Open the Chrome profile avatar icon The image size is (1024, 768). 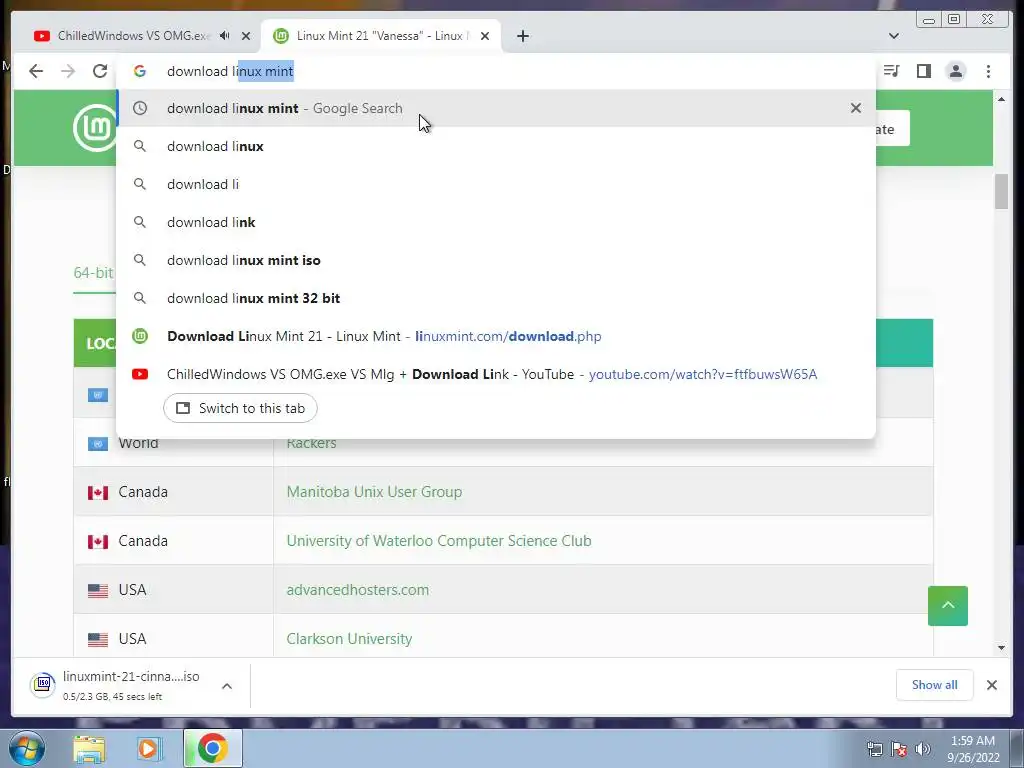(956, 71)
